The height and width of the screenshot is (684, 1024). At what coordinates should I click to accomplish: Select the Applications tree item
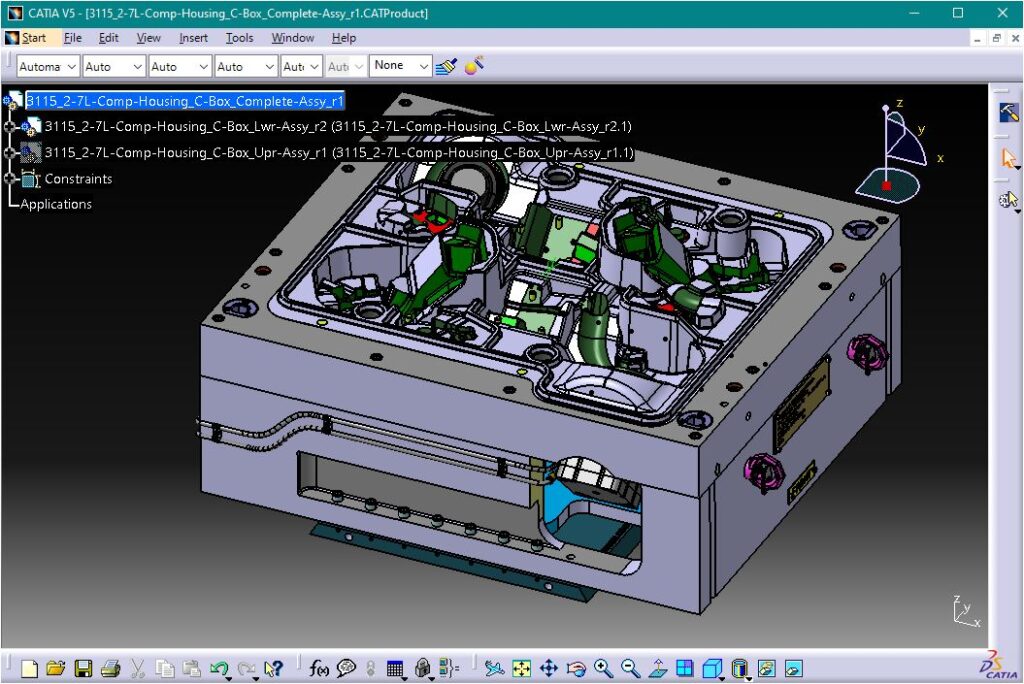pos(56,204)
